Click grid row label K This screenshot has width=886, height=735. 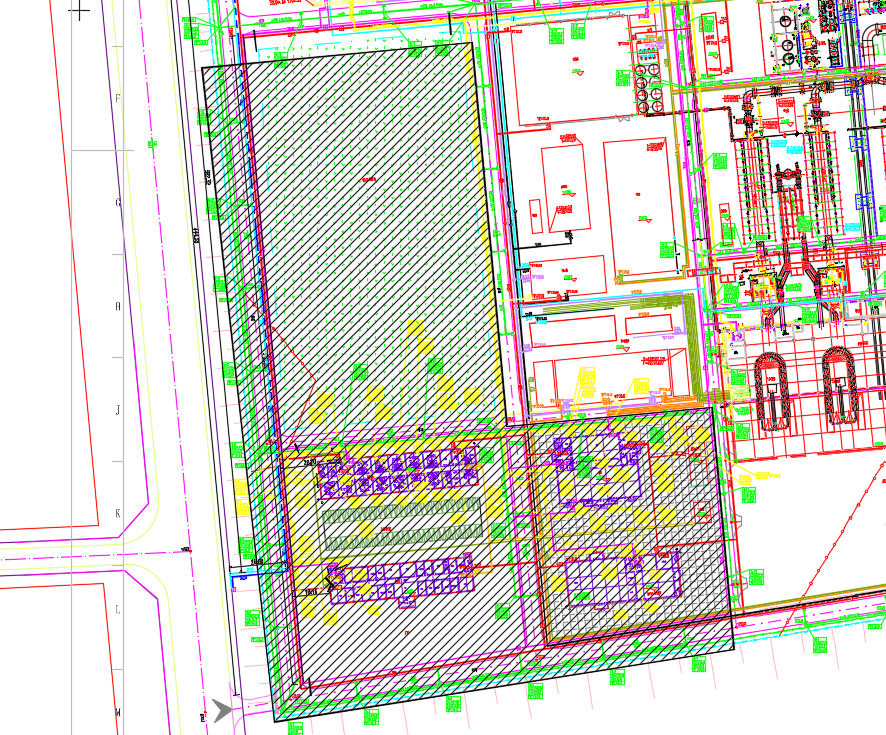tap(118, 514)
